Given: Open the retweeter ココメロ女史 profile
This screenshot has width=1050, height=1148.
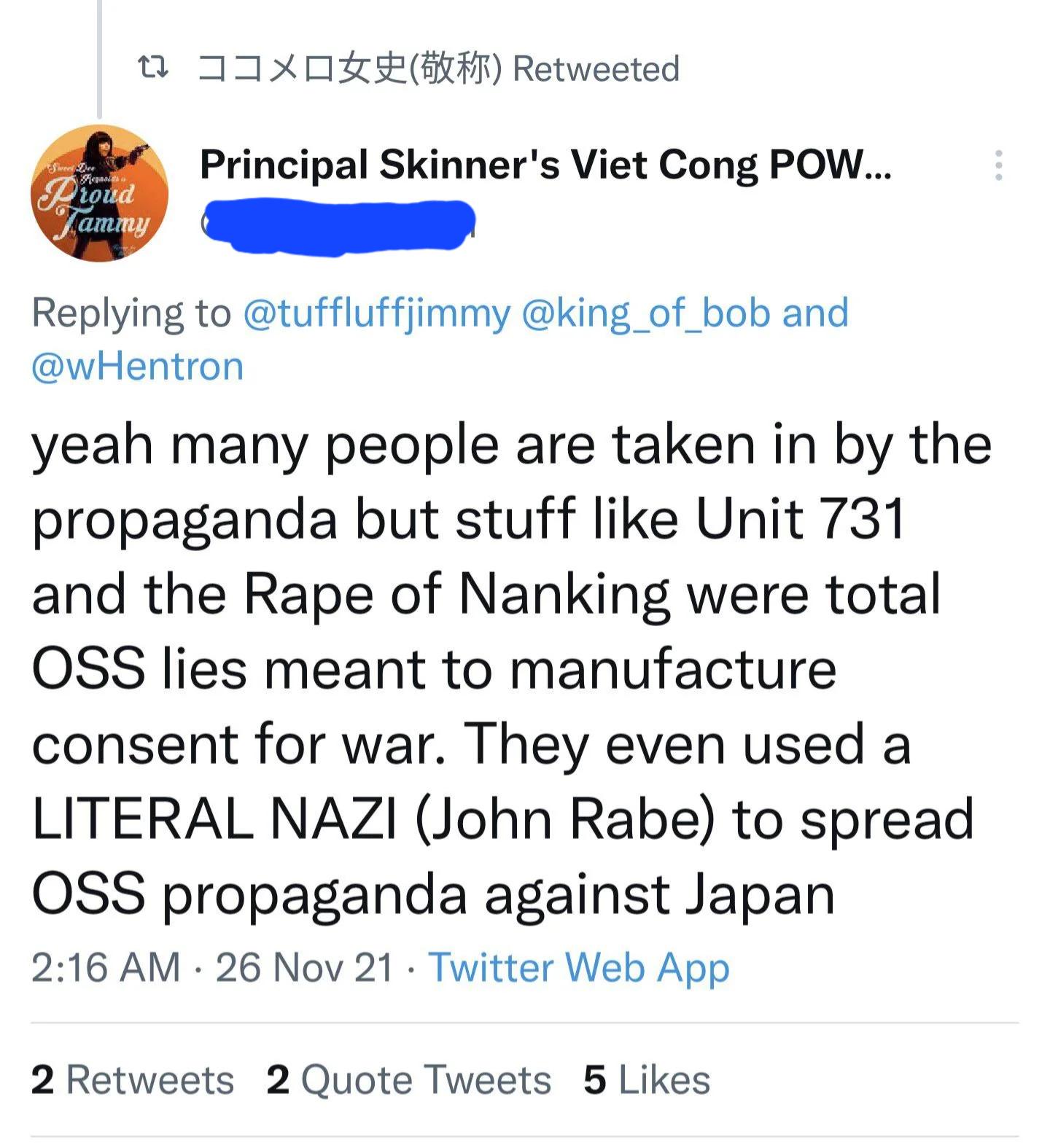Looking at the screenshot, I should click(x=350, y=69).
